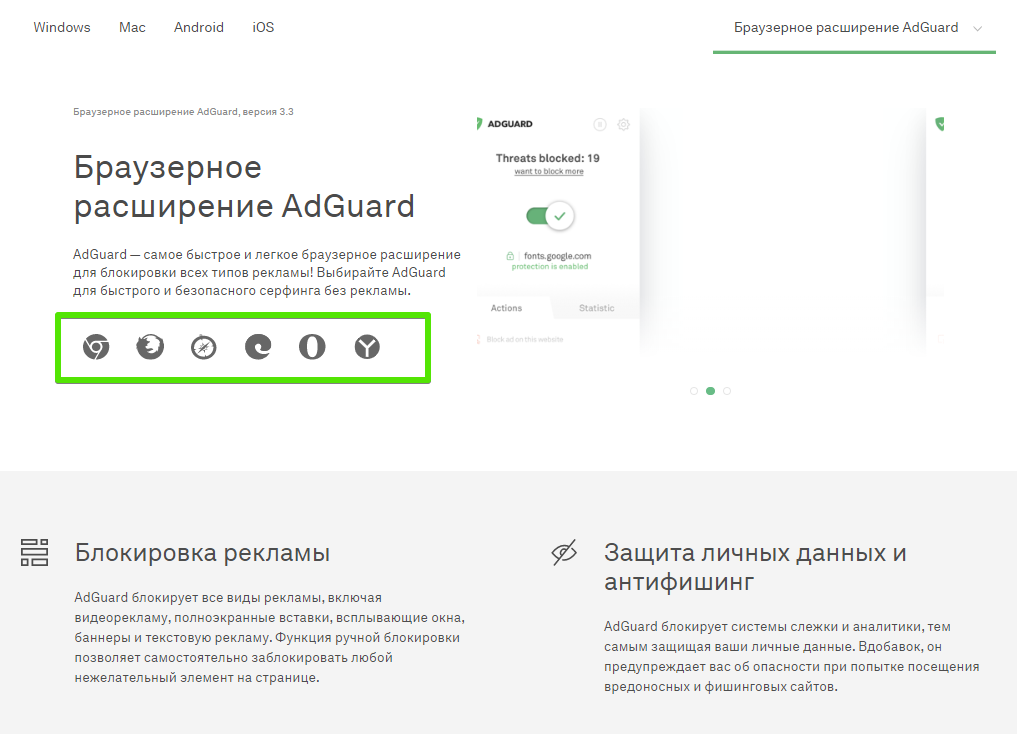The width and height of the screenshot is (1017, 734).
Task: Click the version 3.3 caption text
Action: 184,112
